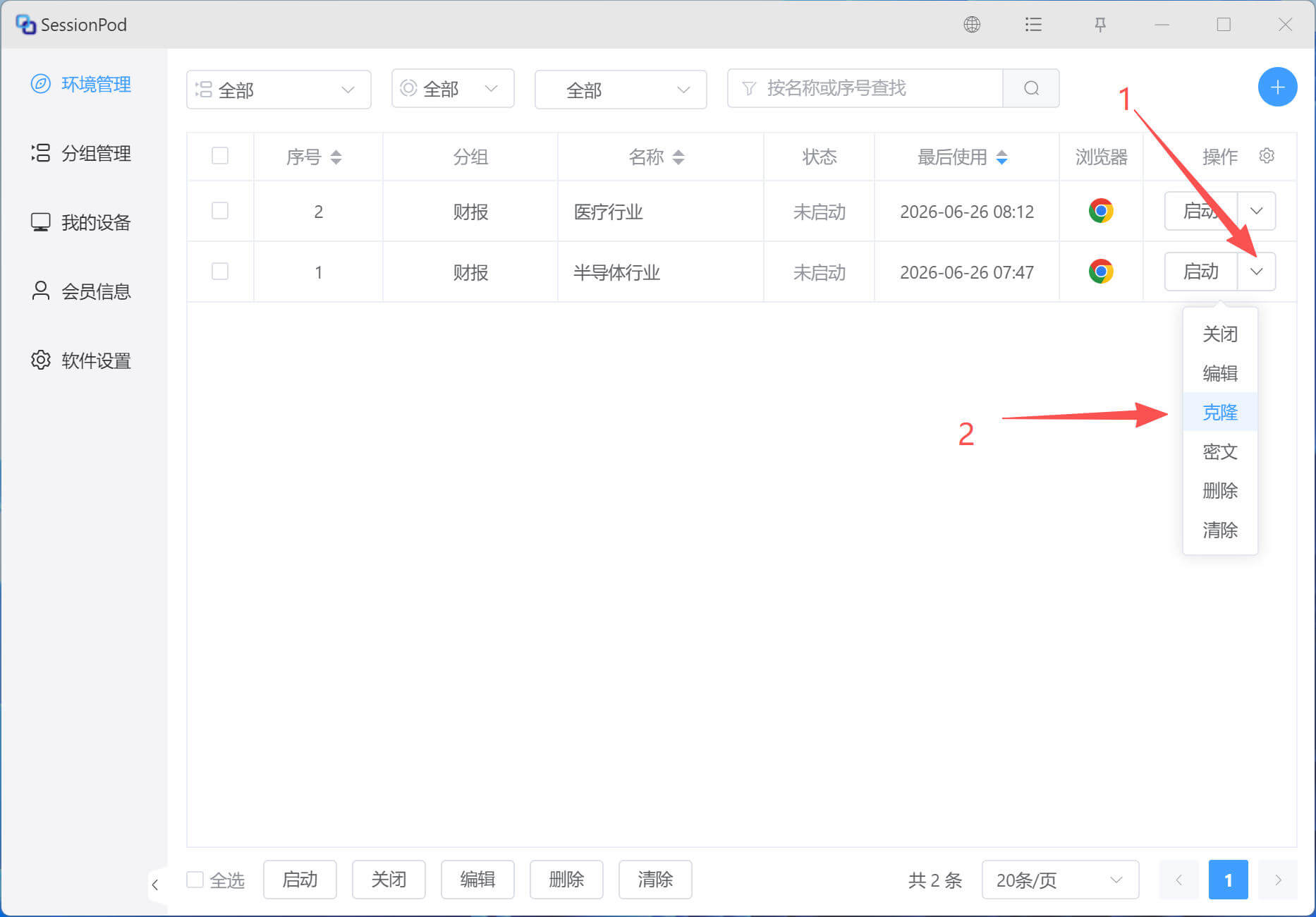Image resolution: width=1316 pixels, height=917 pixels.
Task: Toggle the 全选 checkbox at the bottom
Action: (195, 880)
